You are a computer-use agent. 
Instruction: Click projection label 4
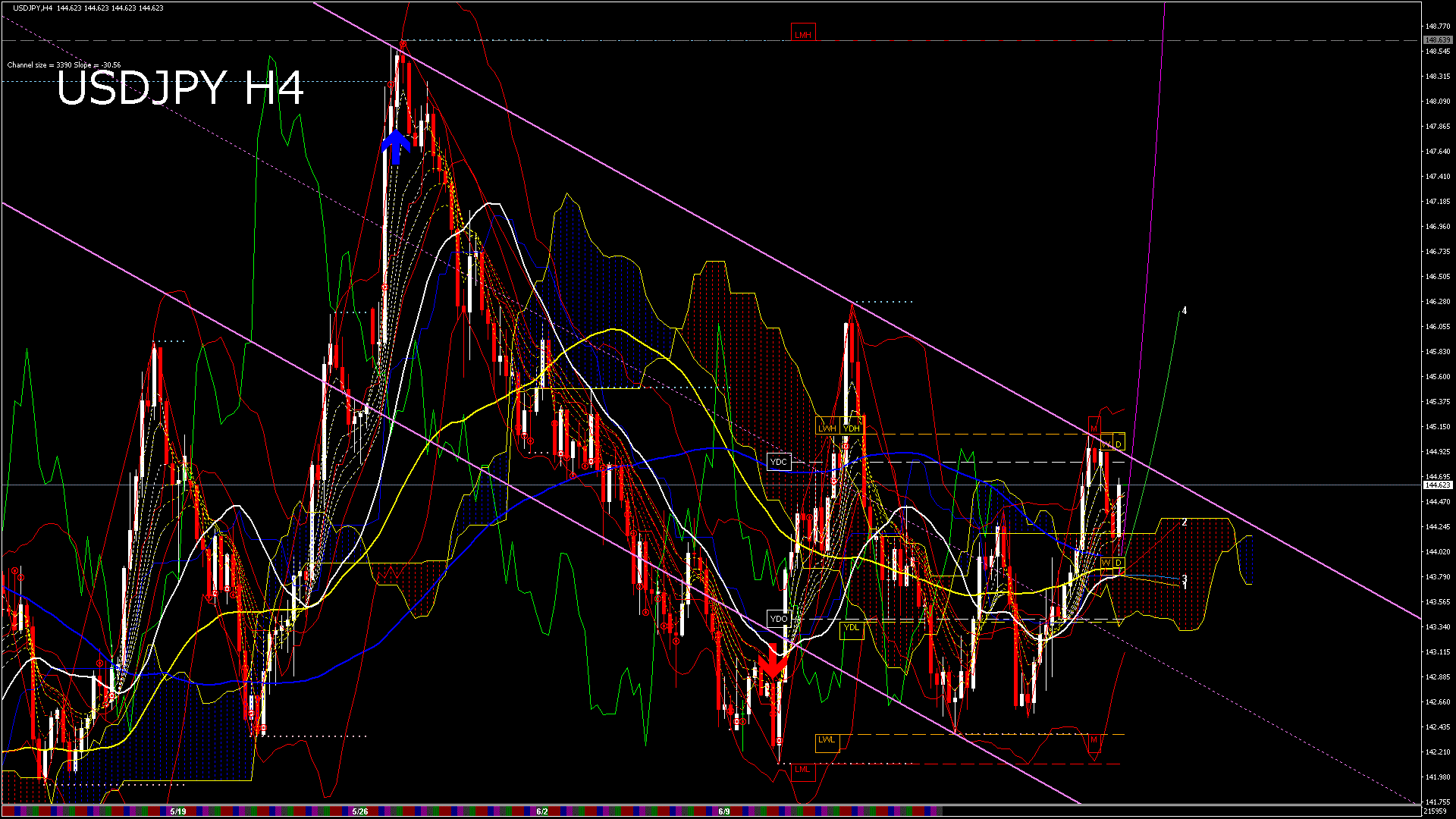(1185, 311)
